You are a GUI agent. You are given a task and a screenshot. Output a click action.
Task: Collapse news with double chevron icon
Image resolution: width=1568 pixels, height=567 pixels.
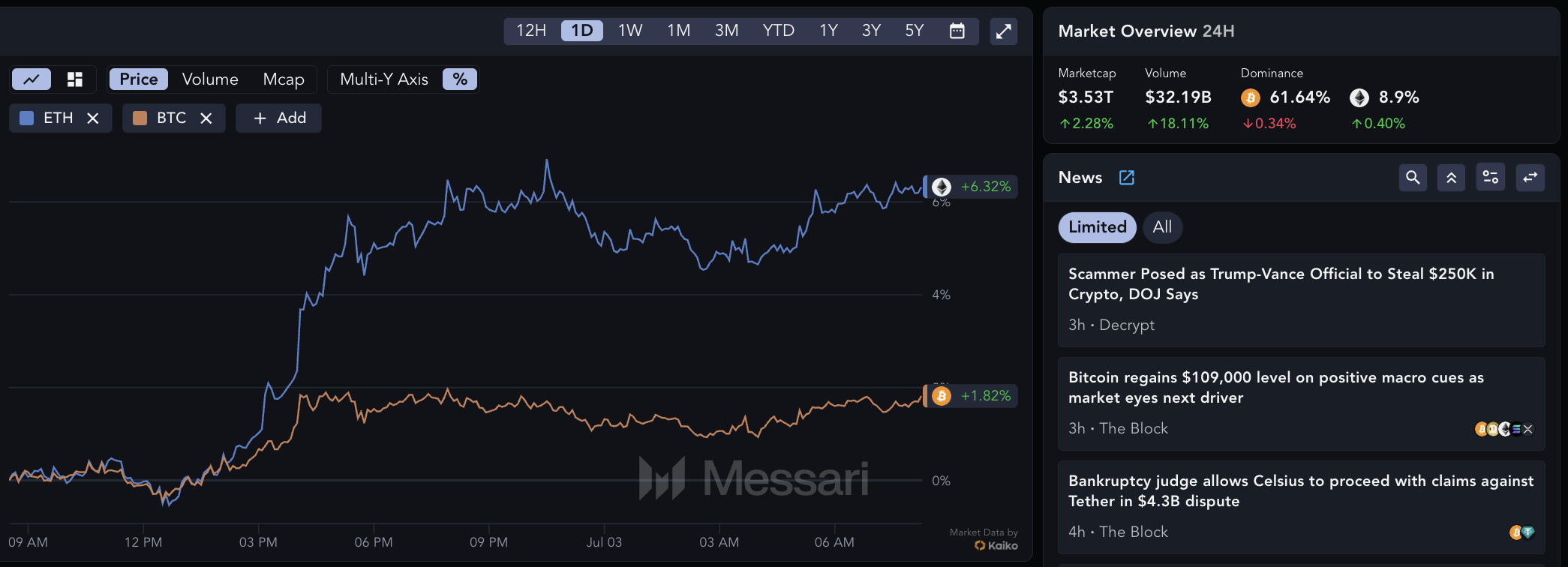click(1452, 178)
